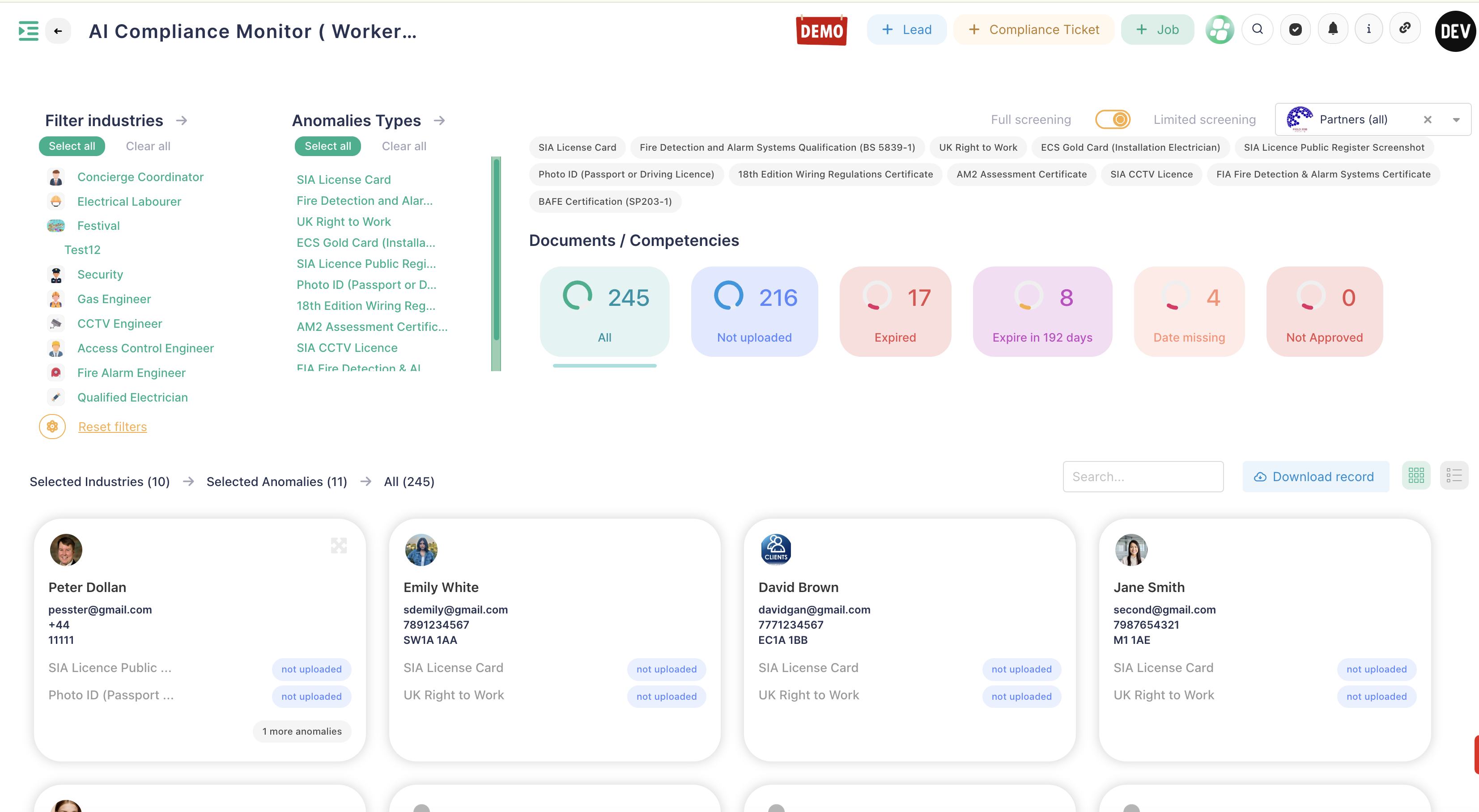This screenshot has height=812, width=1479.
Task: Open the search icon in the top bar
Action: (1258, 29)
